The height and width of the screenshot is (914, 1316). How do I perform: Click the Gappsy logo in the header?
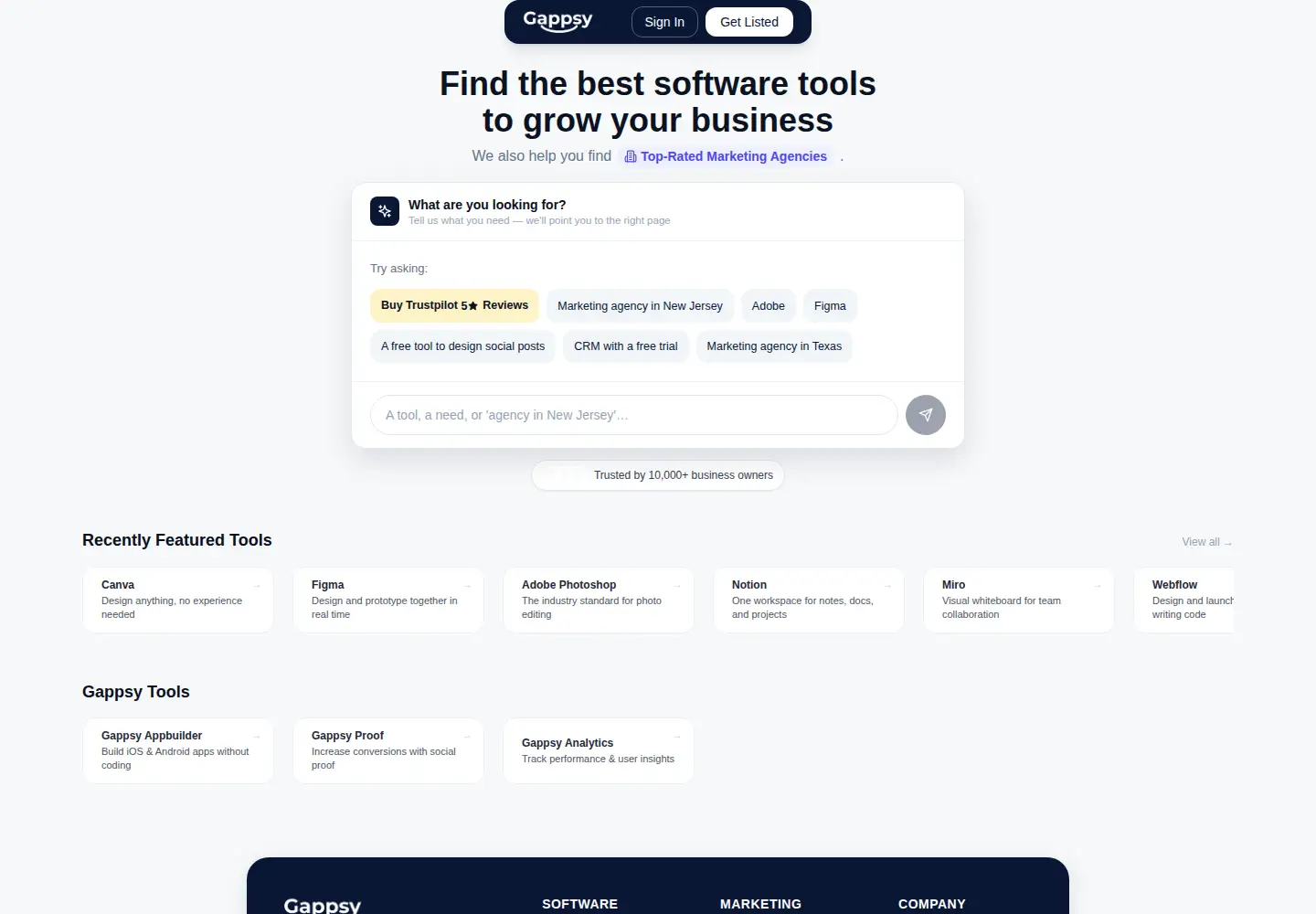[x=557, y=21]
